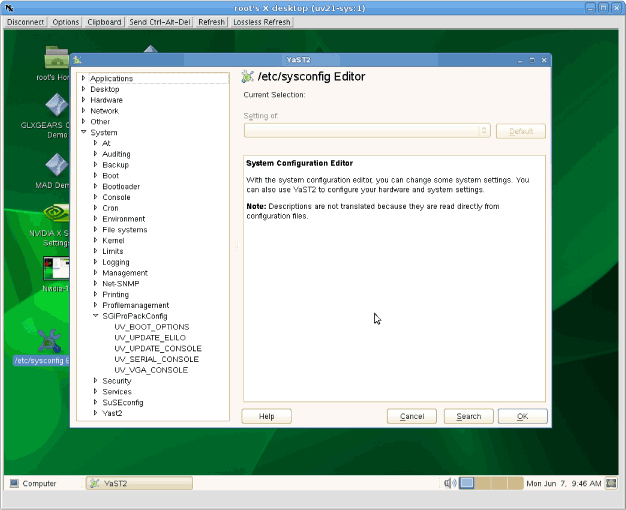Select the Cron tree item
Image resolution: width=626 pixels, height=510 pixels.
coord(110,208)
